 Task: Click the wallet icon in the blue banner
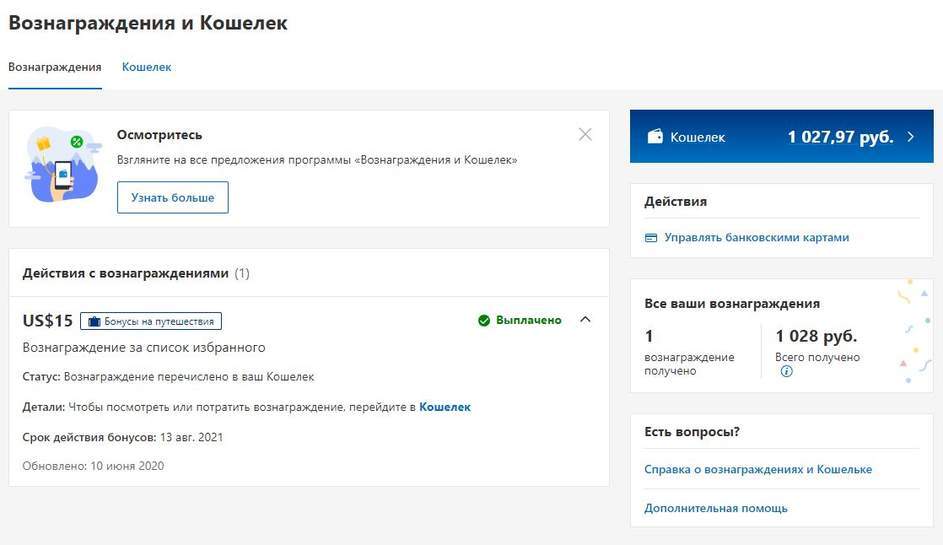(x=655, y=137)
